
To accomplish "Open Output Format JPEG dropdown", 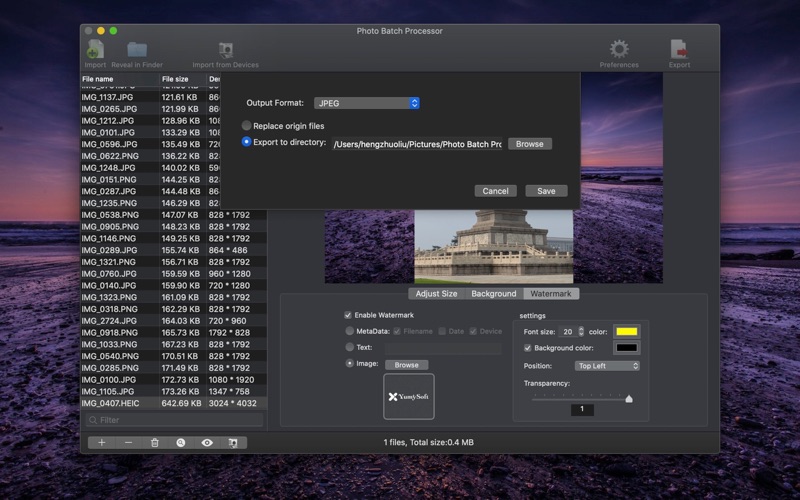I will coord(366,103).
